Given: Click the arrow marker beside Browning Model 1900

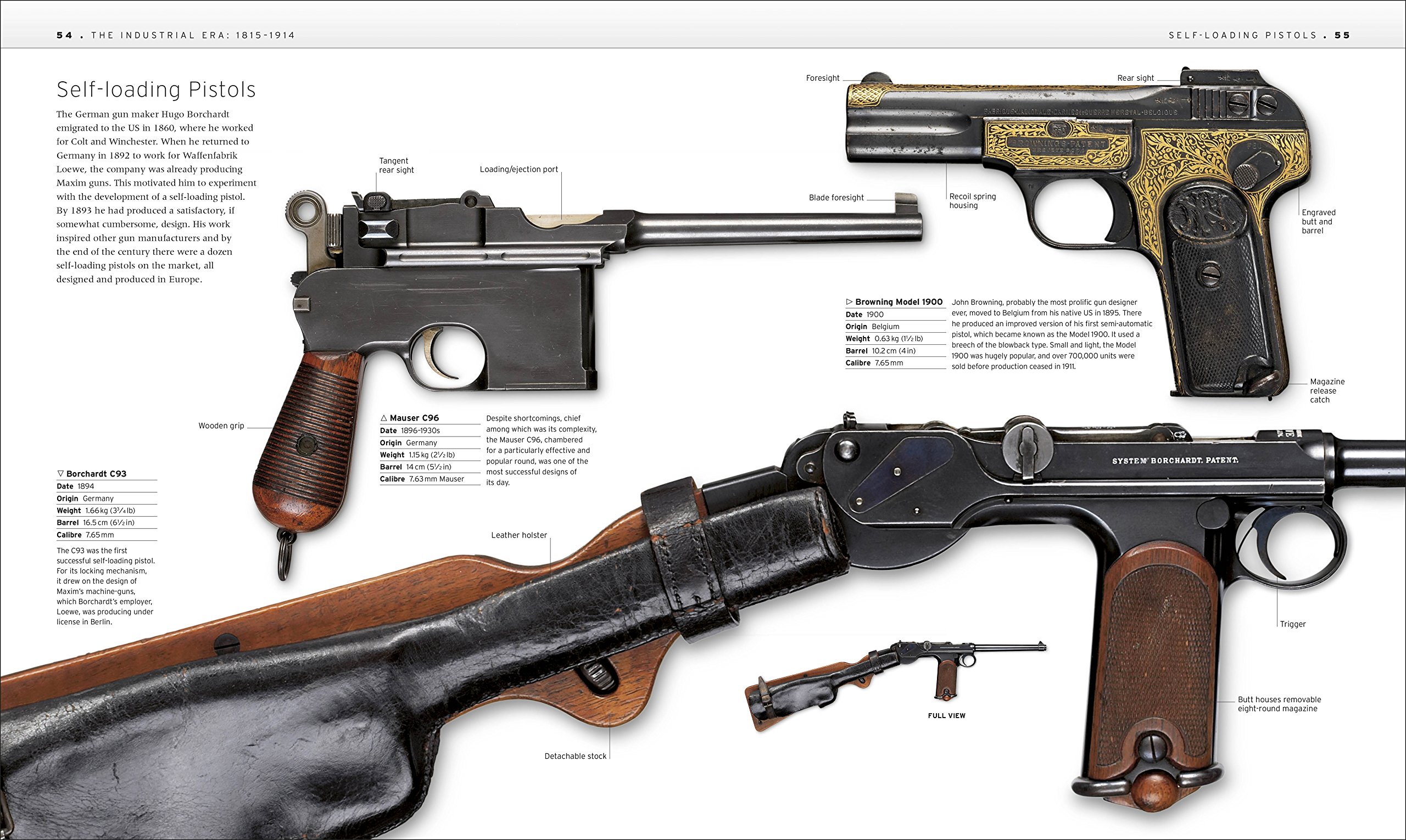Looking at the screenshot, I should pyautogui.click(x=849, y=302).
